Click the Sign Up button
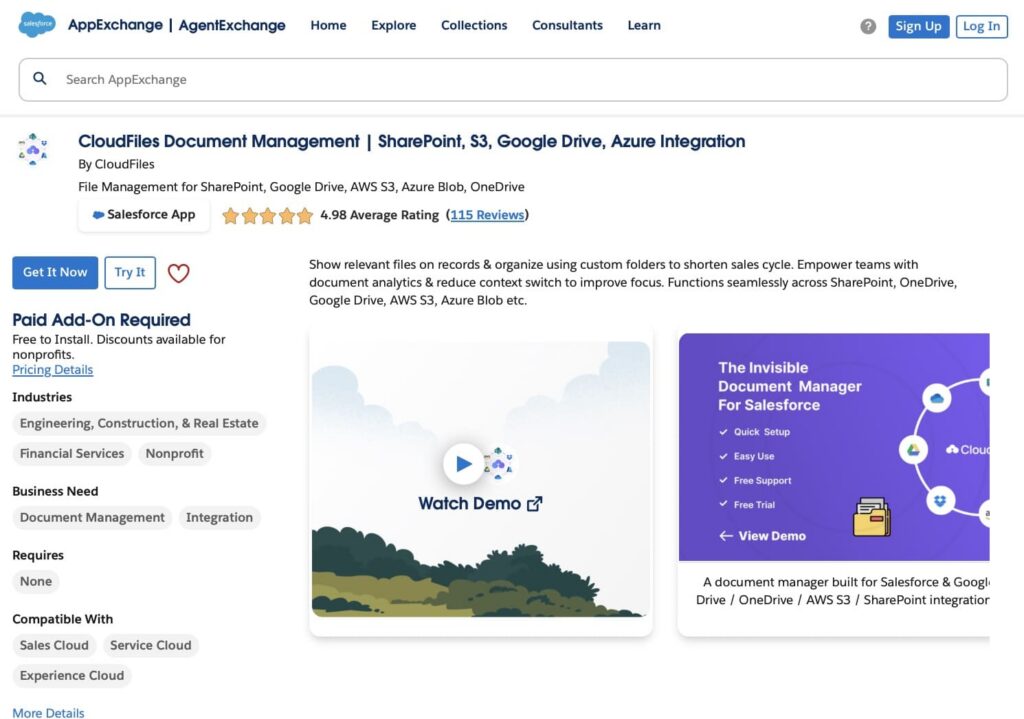 point(918,27)
